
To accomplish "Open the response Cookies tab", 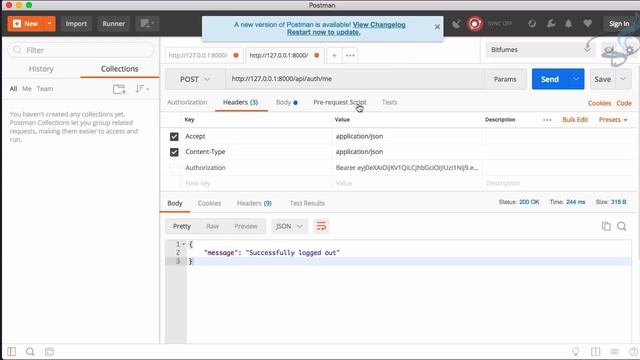I will coord(209,203).
